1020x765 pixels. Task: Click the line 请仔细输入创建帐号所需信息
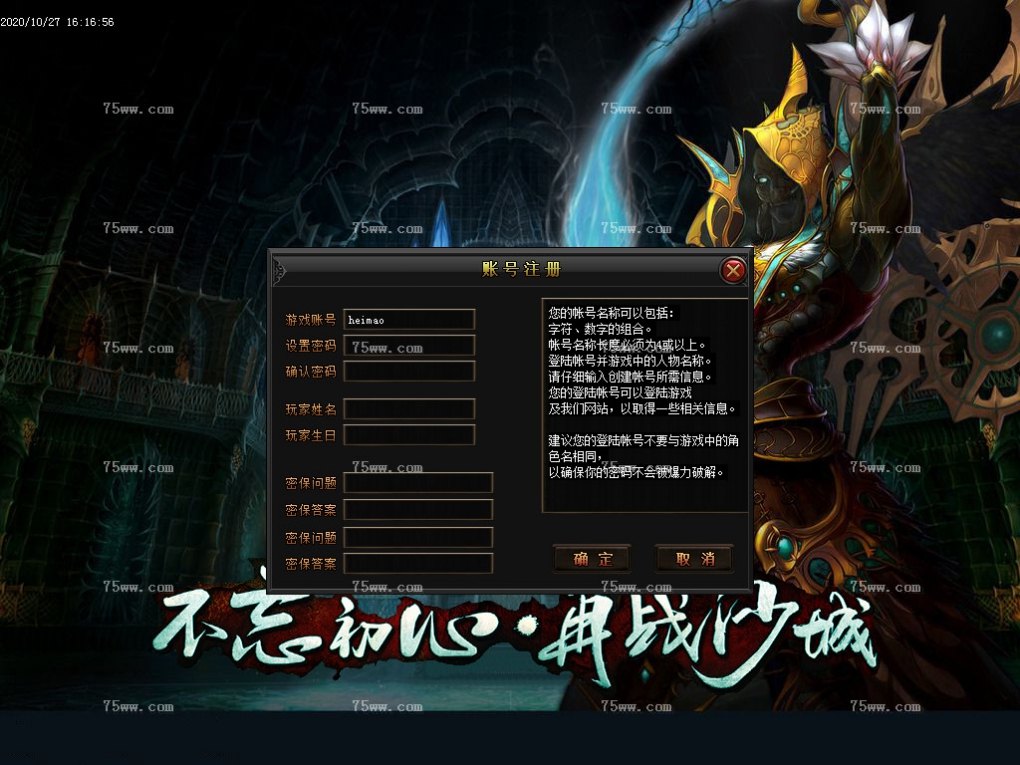click(x=631, y=377)
